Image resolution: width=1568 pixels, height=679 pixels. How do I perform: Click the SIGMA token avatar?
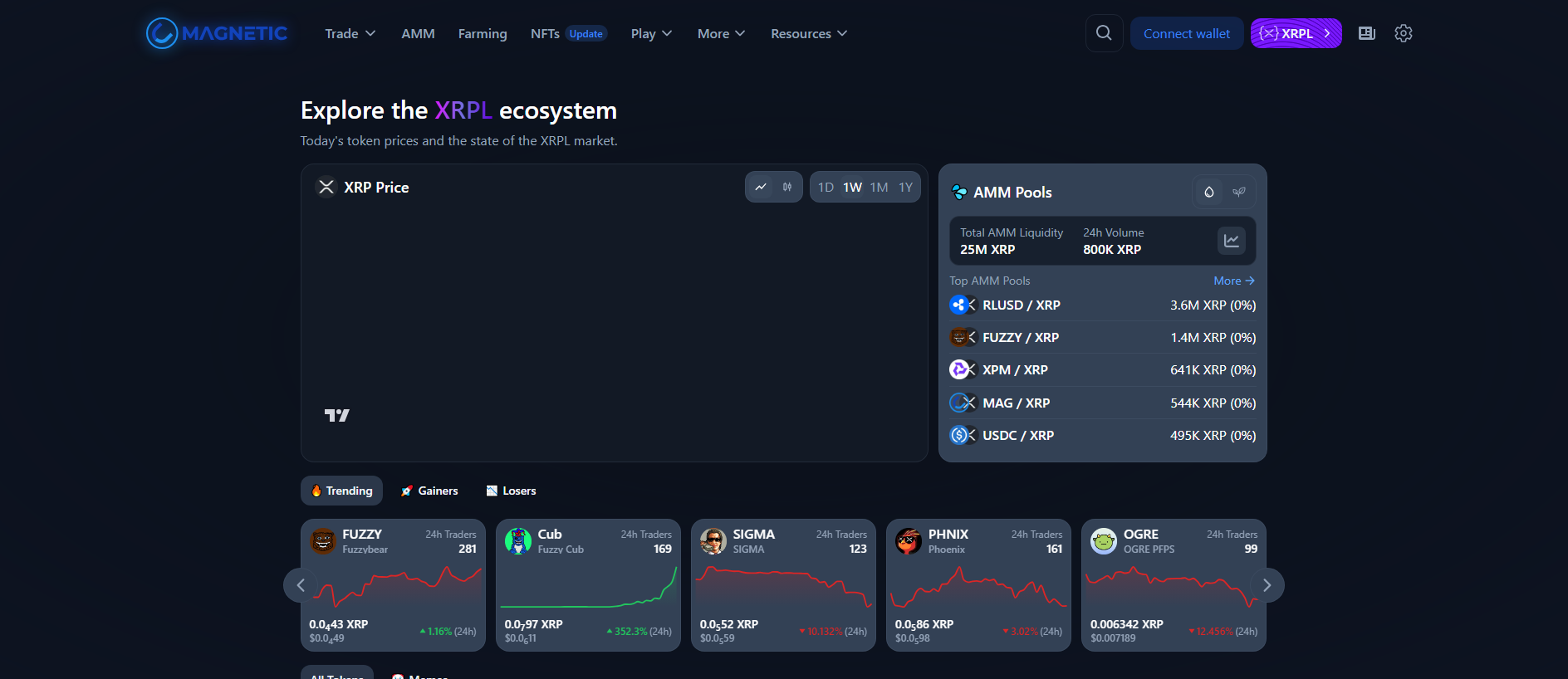[x=713, y=541]
